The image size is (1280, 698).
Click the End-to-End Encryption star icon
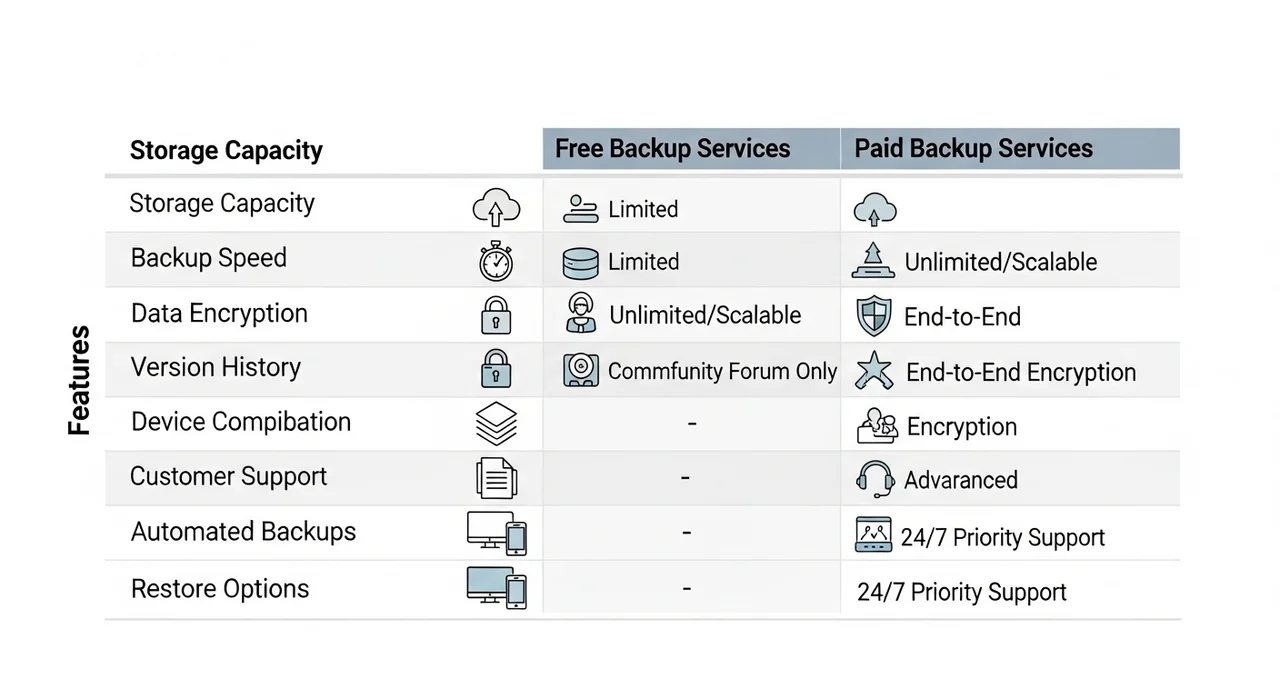(874, 373)
